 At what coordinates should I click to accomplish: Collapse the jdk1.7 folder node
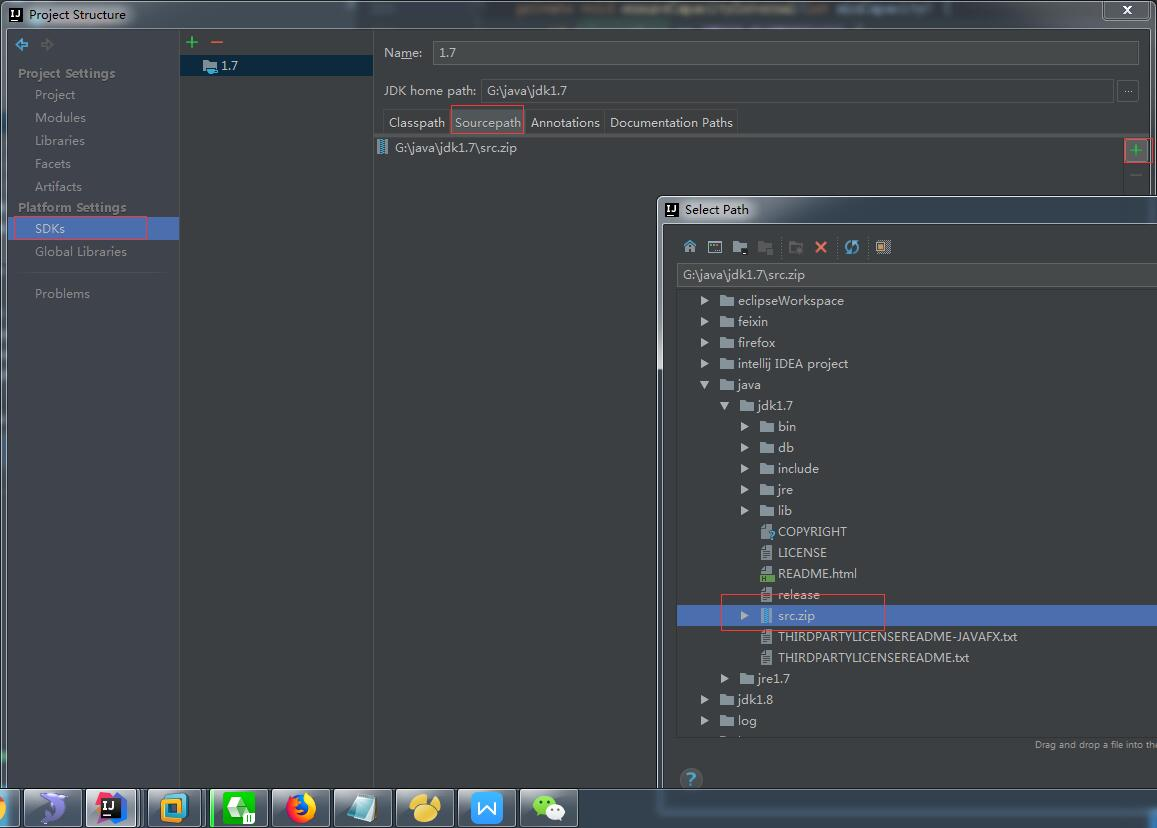[725, 406]
